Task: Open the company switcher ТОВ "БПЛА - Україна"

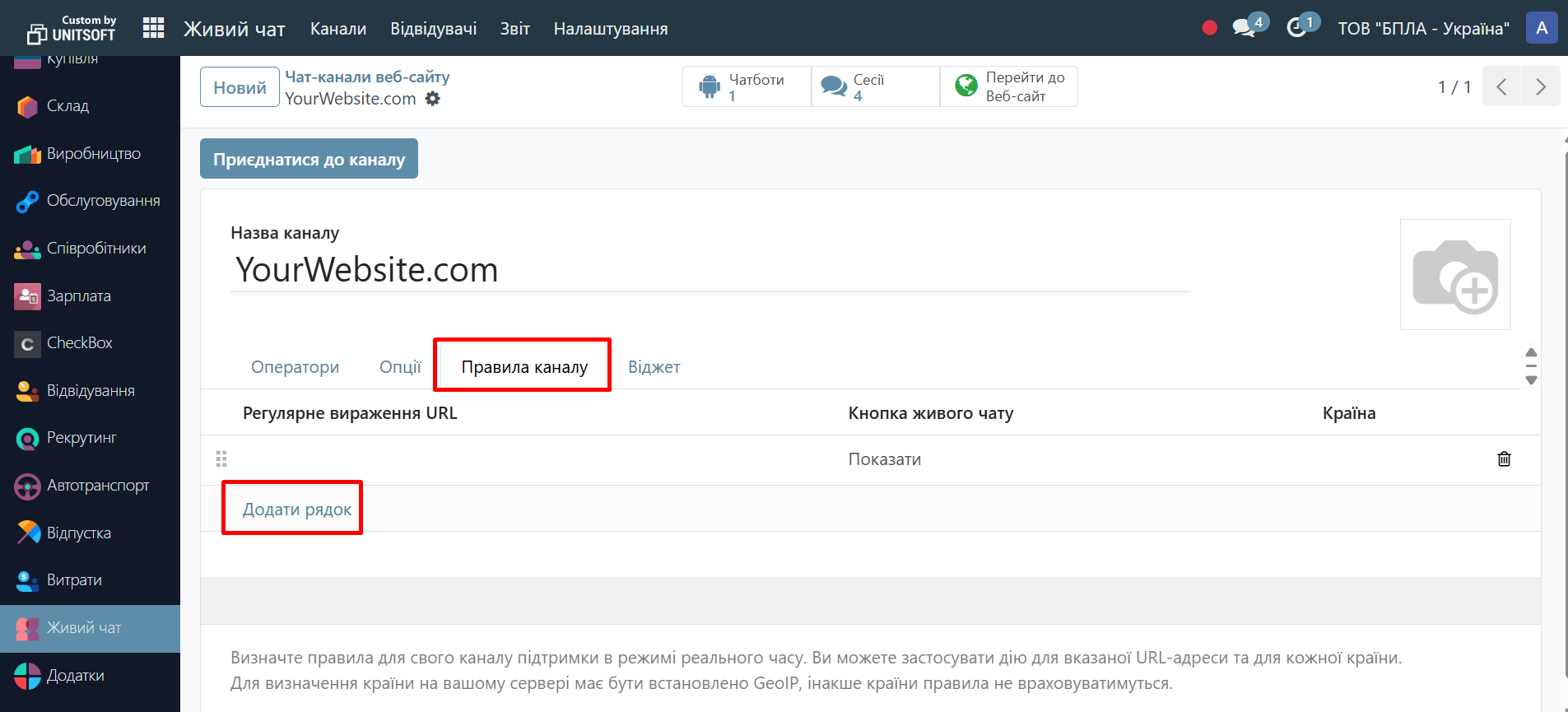Action: tap(1423, 29)
